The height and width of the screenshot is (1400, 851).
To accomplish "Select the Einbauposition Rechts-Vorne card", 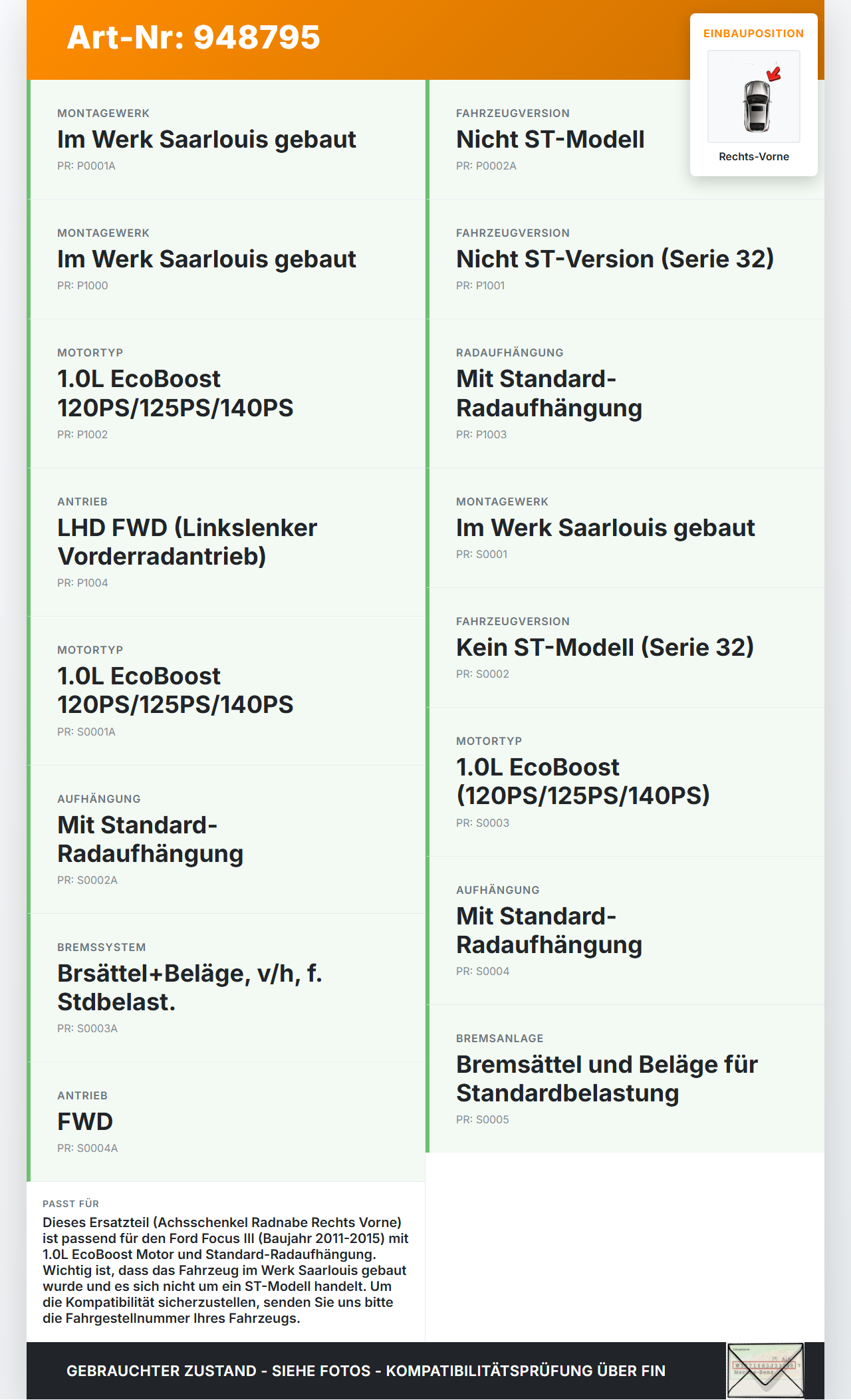I will [x=754, y=95].
